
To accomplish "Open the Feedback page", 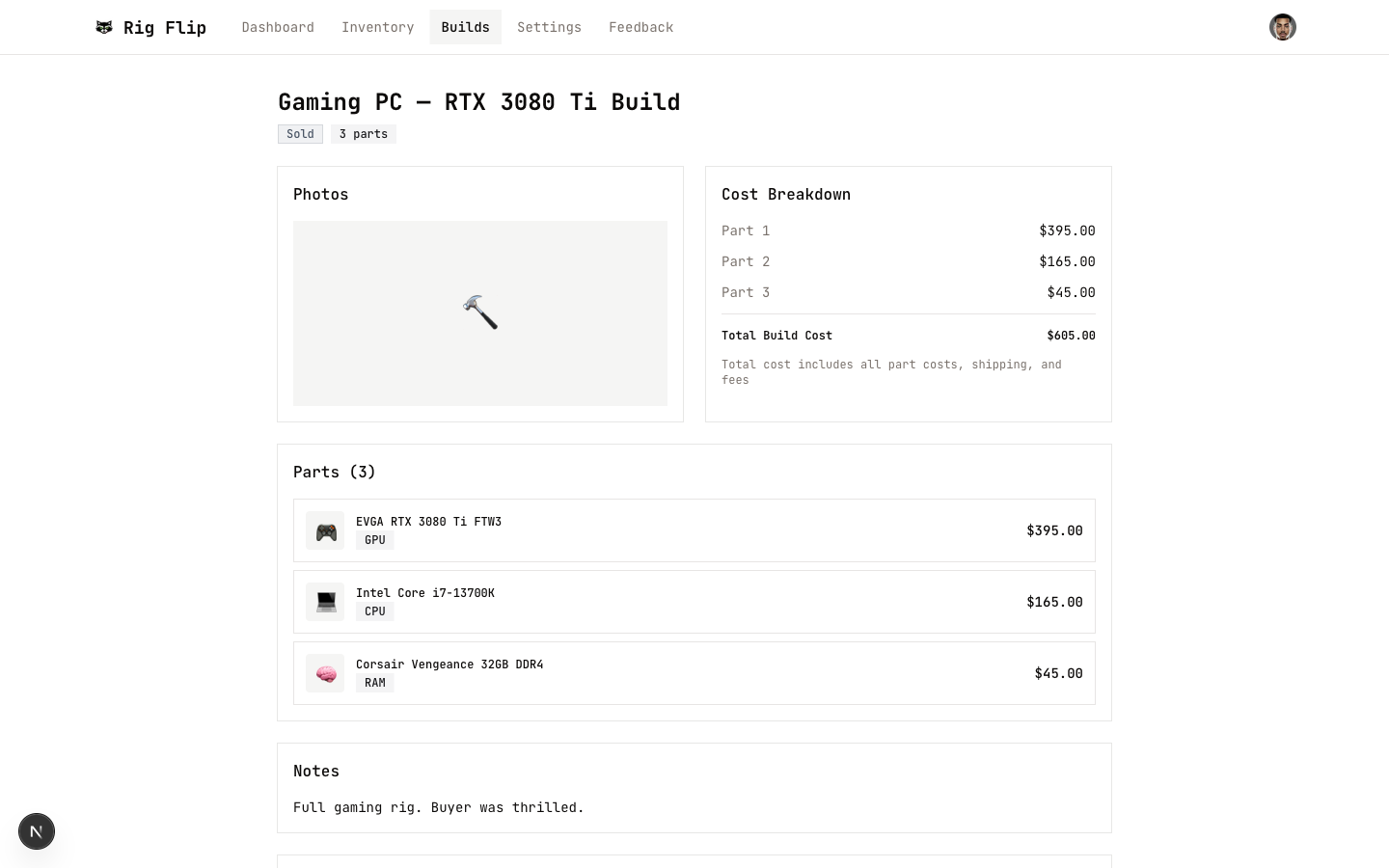I will coord(640,27).
